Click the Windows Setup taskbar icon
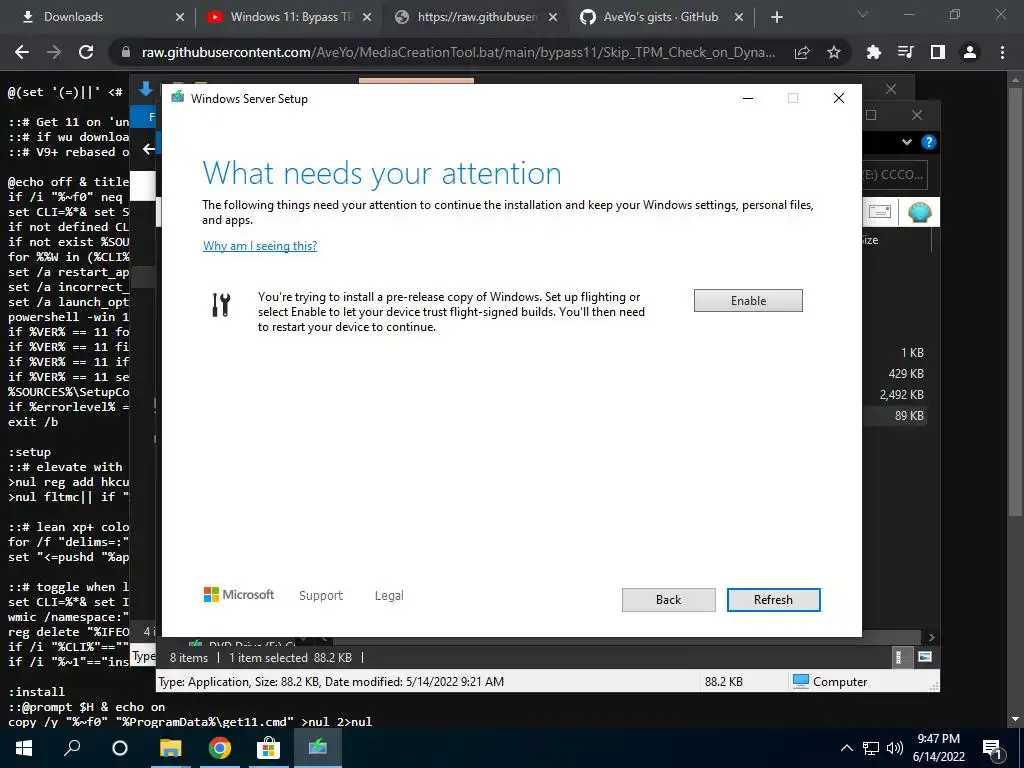Screen dimensions: 1024x768 [318, 748]
